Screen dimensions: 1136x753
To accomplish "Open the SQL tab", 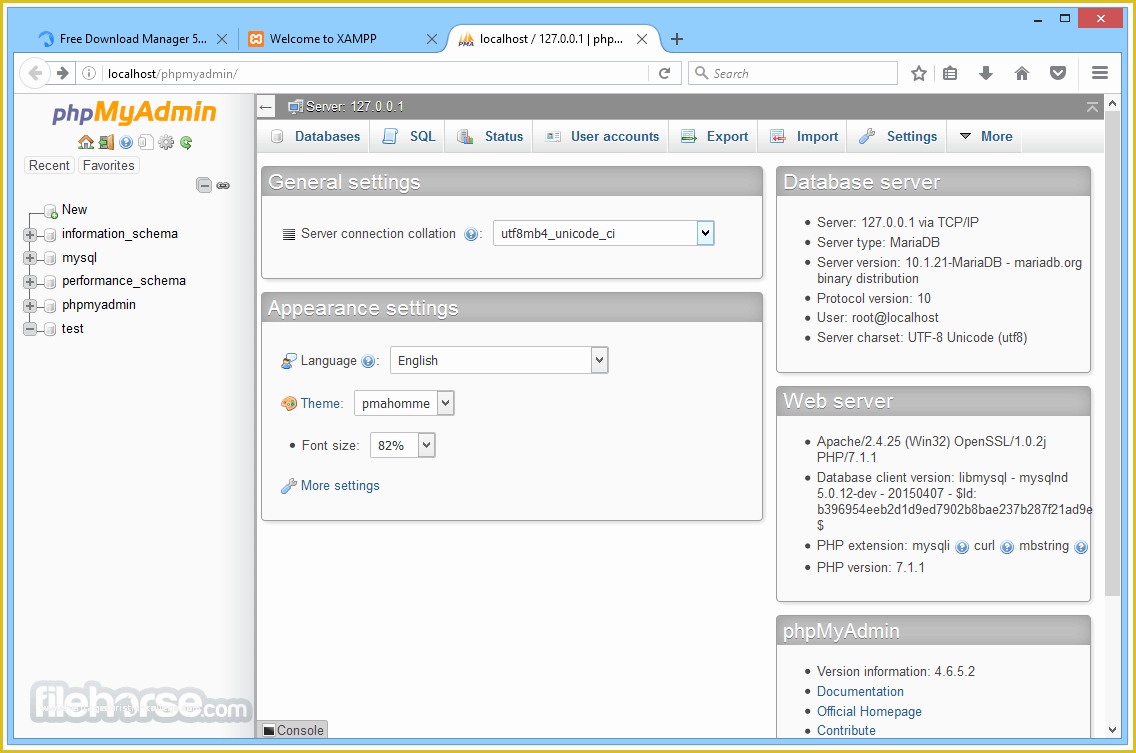I will click(409, 136).
